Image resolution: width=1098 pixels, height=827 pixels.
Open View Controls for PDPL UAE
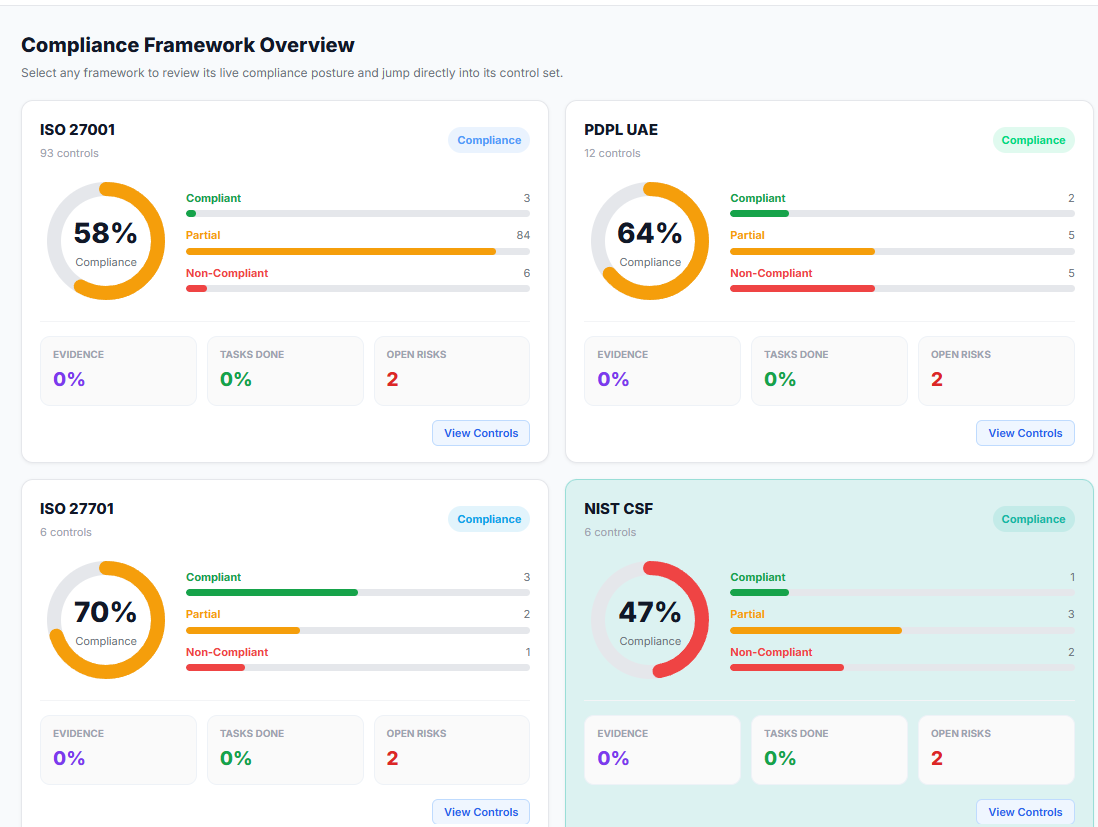(x=1025, y=433)
